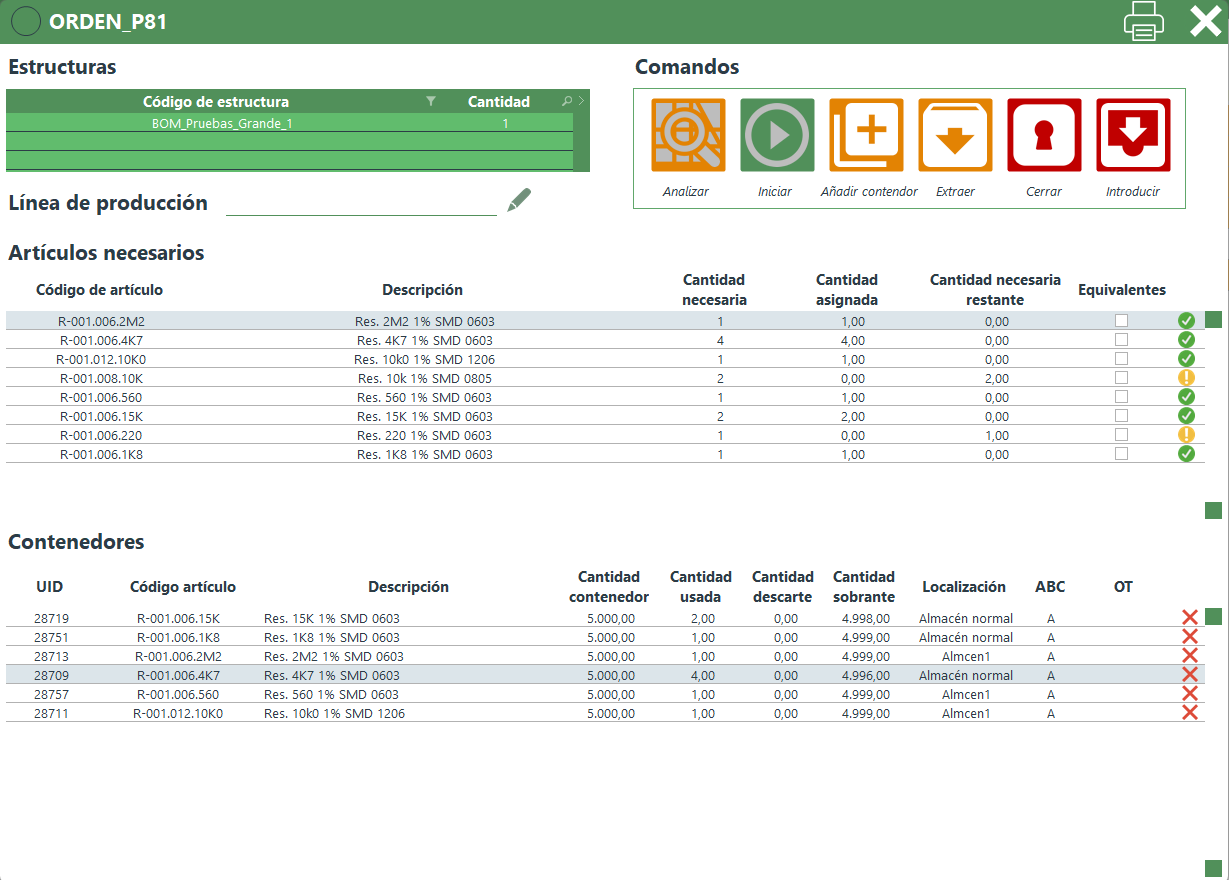Click the Añadir contendor icon
The image size is (1229, 880).
866,135
